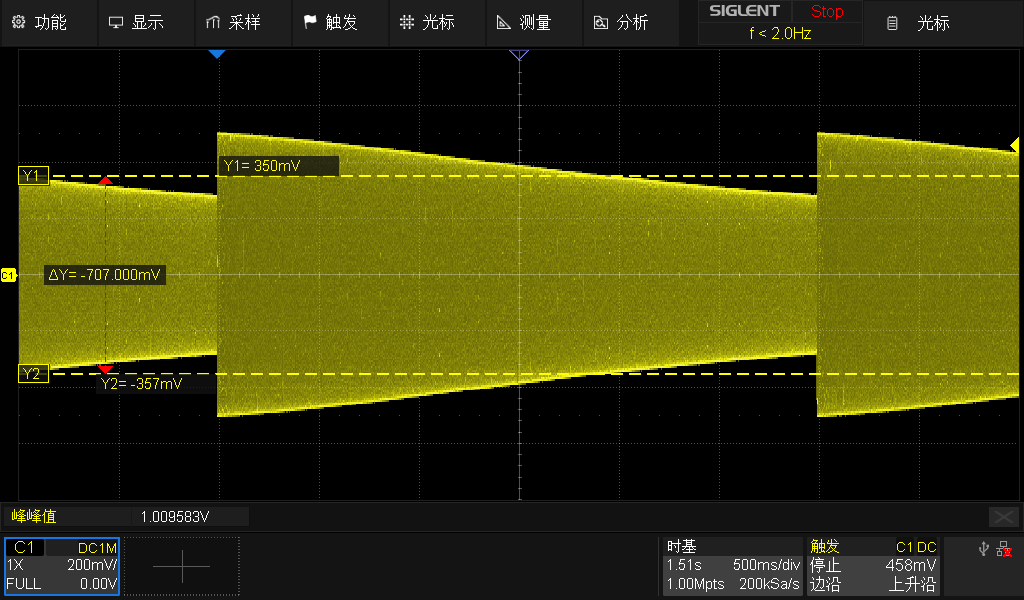The image size is (1024, 600).
Task: Open the bottom 触发 trigger settings box
Action: (873, 566)
